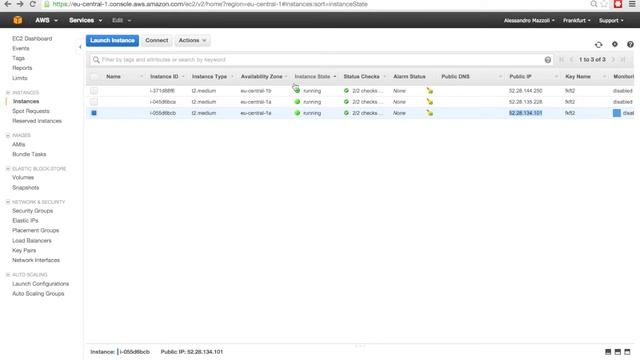The width and height of the screenshot is (640, 360).
Task: Open Tags in sidebar
Action: tap(18, 58)
